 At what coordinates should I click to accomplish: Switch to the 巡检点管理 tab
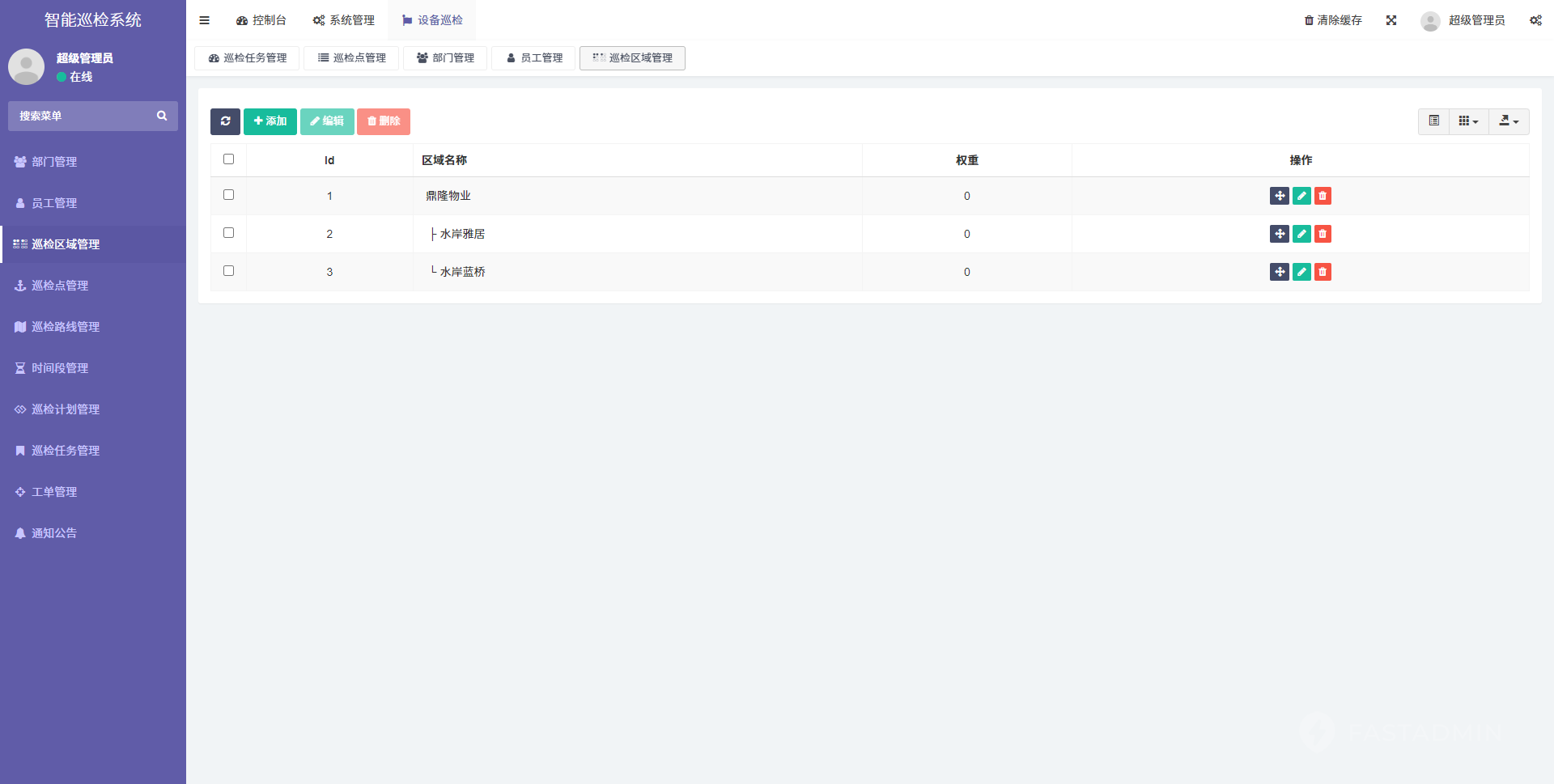click(351, 58)
